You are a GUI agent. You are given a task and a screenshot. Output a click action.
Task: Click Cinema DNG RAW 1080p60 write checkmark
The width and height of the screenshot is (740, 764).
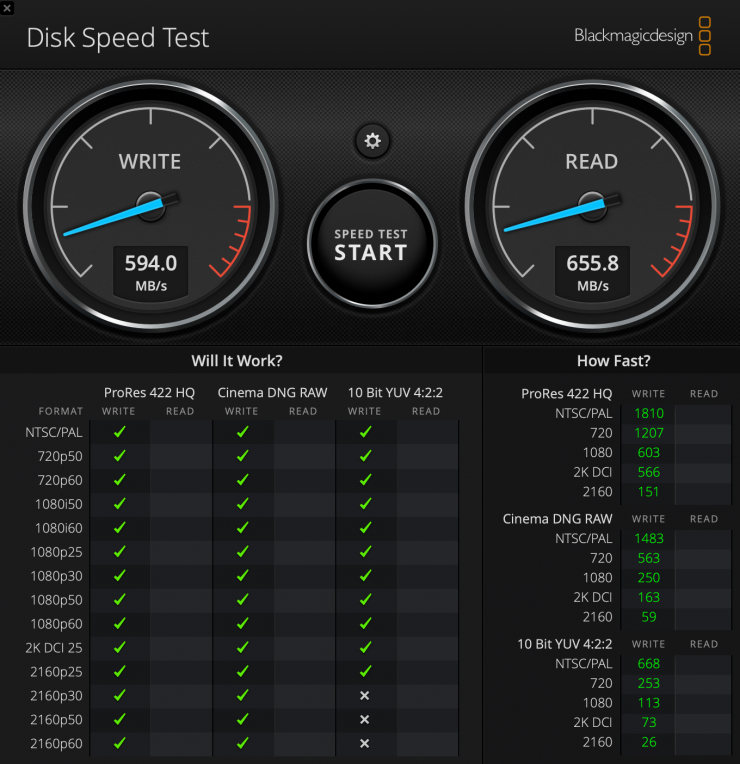[242, 624]
